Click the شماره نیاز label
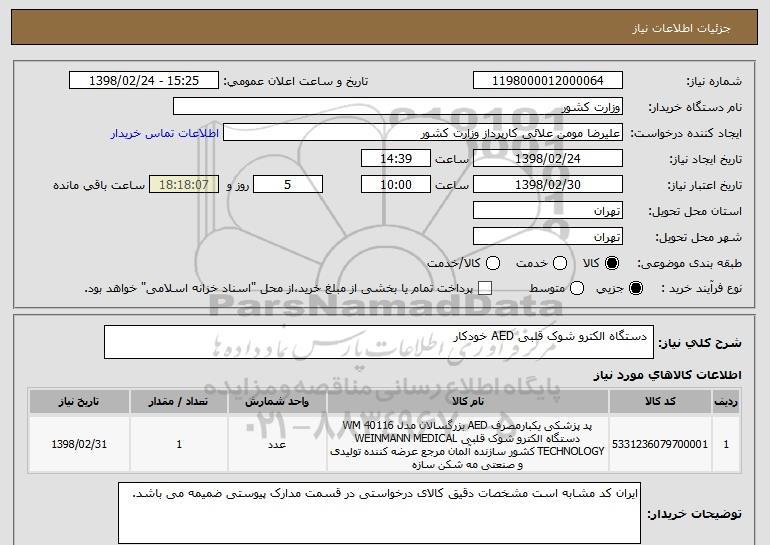This screenshot has width=770, height=545. tap(714, 81)
